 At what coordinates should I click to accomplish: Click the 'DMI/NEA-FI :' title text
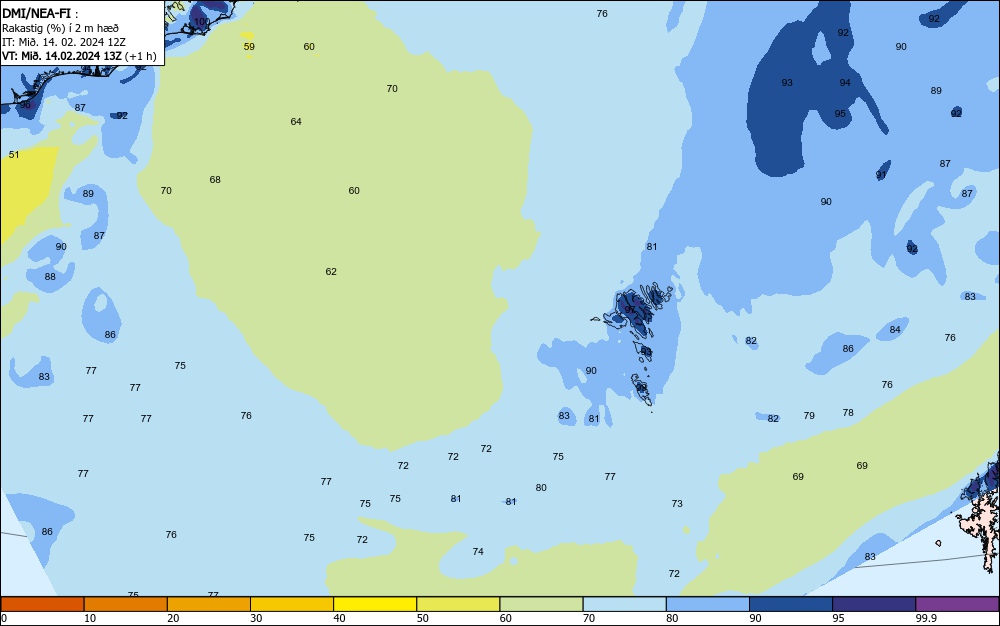40,13
